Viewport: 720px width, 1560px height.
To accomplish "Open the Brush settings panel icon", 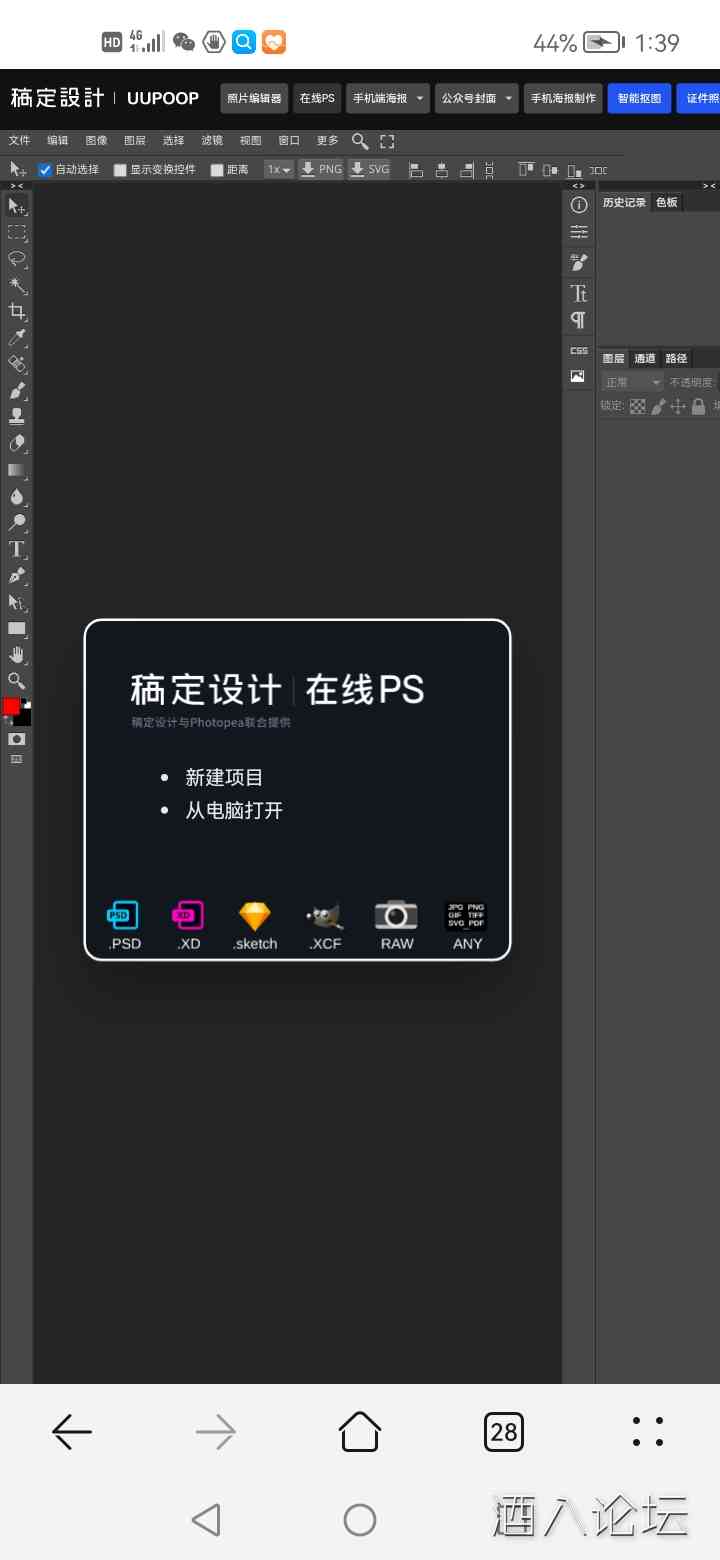I will click(x=578, y=262).
